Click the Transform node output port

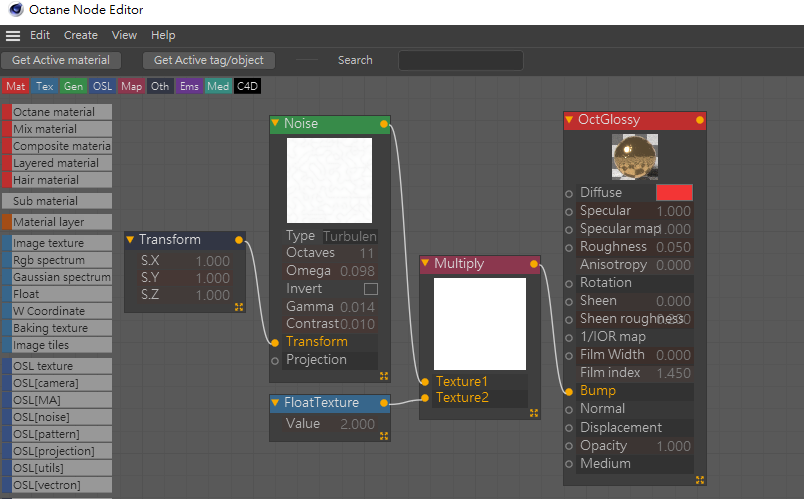coord(239,240)
